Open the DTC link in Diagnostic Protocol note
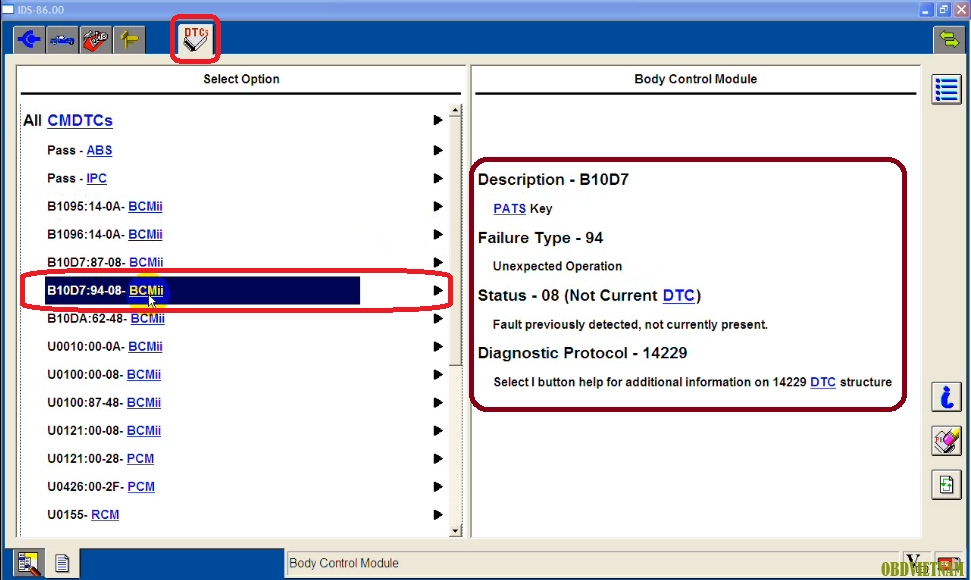 pyautogui.click(x=823, y=382)
